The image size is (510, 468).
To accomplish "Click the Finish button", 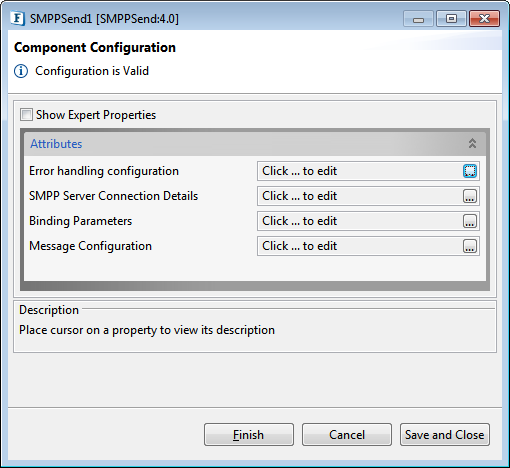I will pos(249,434).
